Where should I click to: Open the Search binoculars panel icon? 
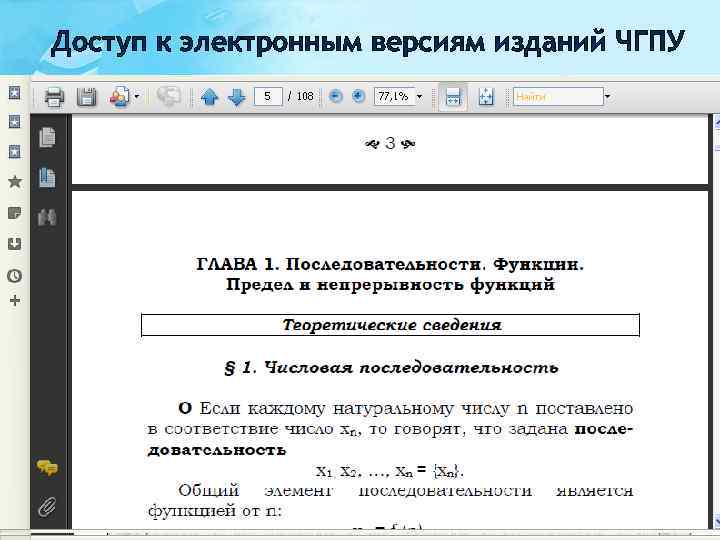click(47, 217)
